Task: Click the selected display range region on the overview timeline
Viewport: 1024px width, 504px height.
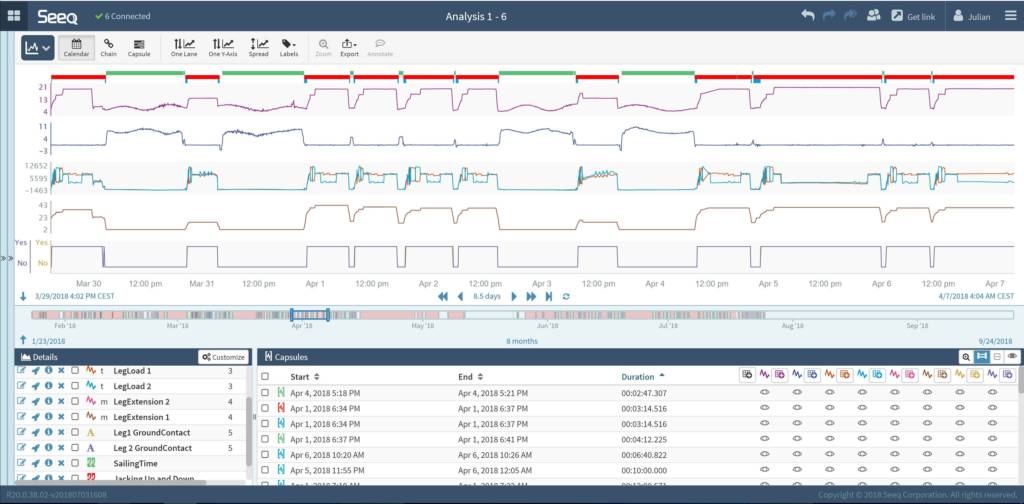Action: tap(310, 315)
